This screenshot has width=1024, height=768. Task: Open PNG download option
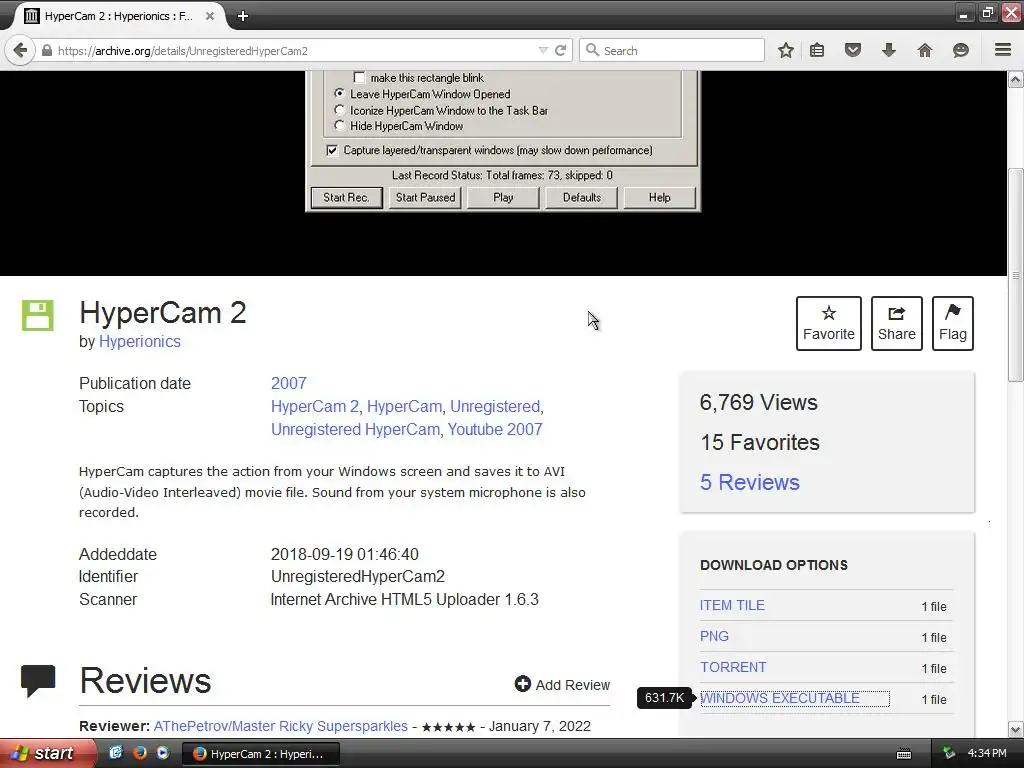click(714, 636)
